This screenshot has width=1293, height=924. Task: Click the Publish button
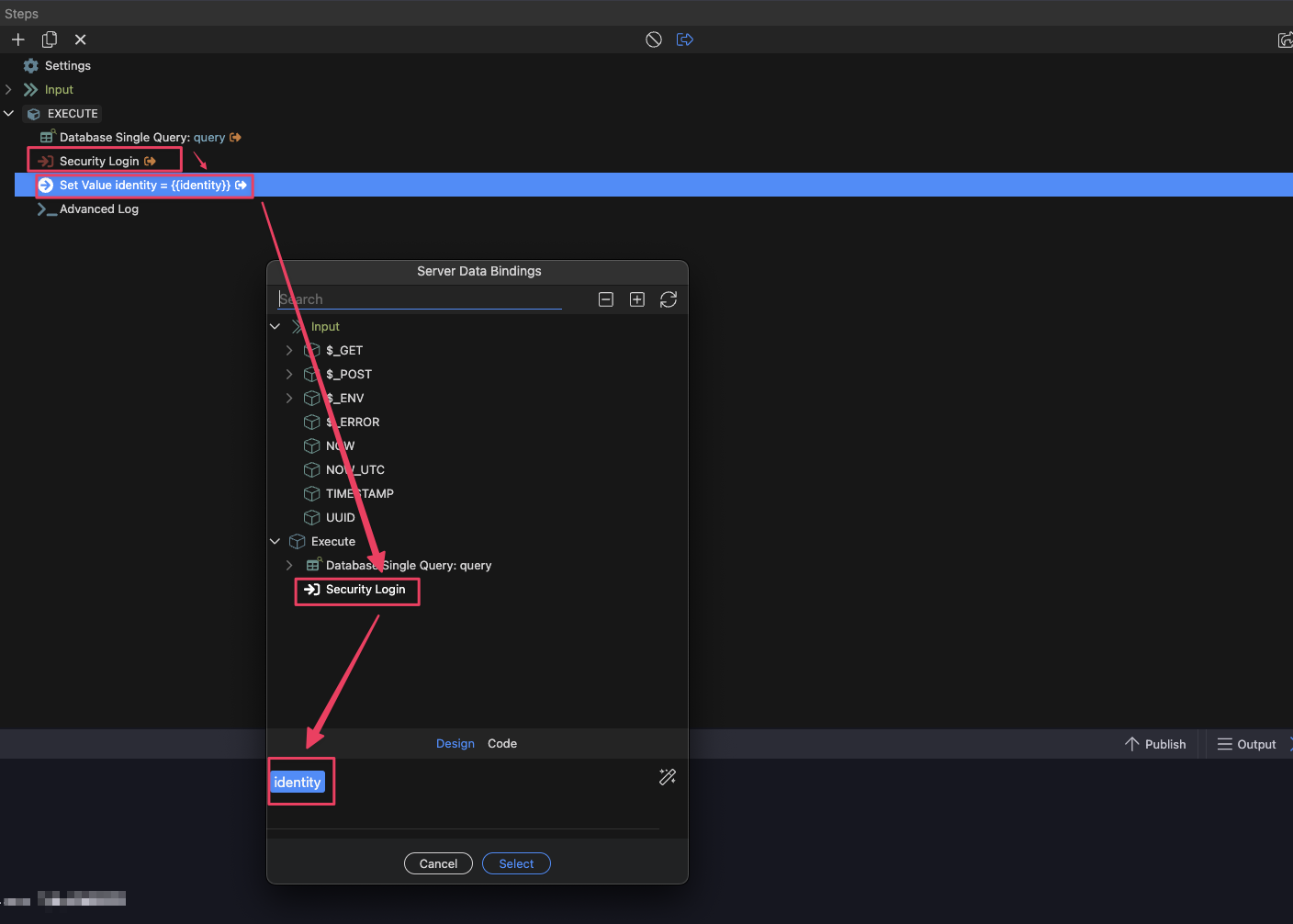[x=1155, y=744]
